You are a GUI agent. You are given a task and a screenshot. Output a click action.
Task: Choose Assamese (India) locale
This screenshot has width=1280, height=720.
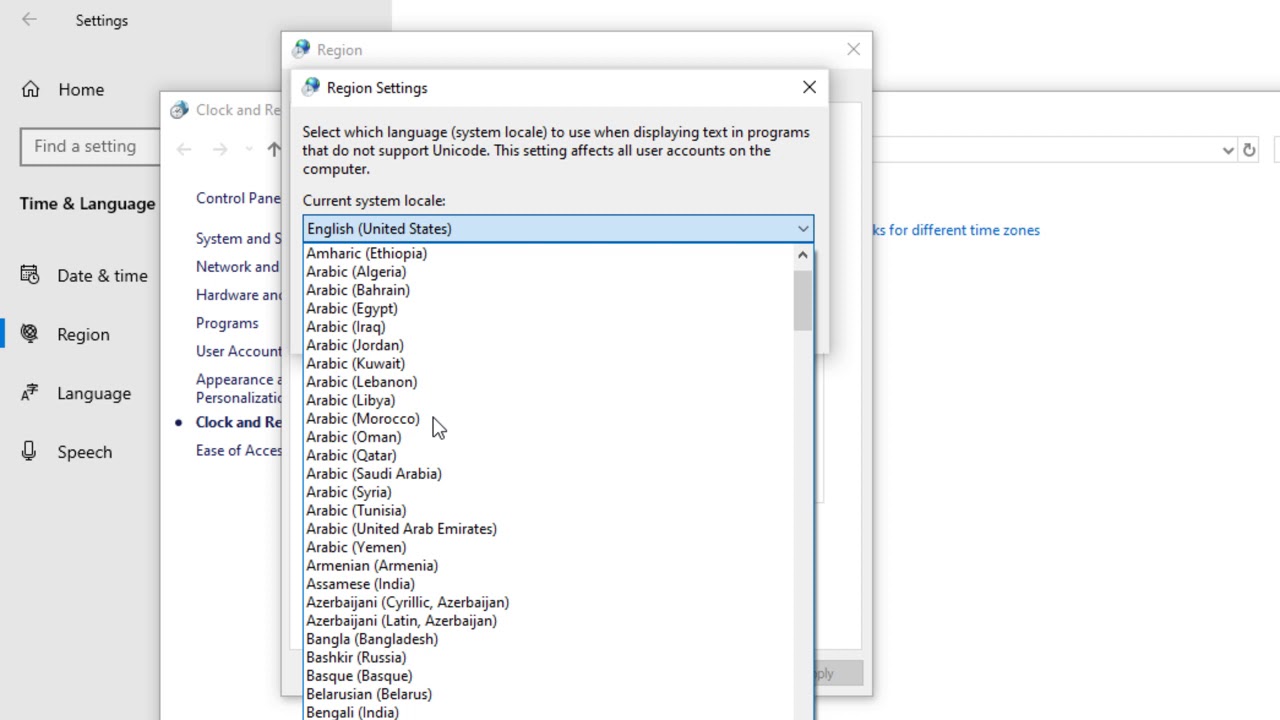pyautogui.click(x=548, y=584)
